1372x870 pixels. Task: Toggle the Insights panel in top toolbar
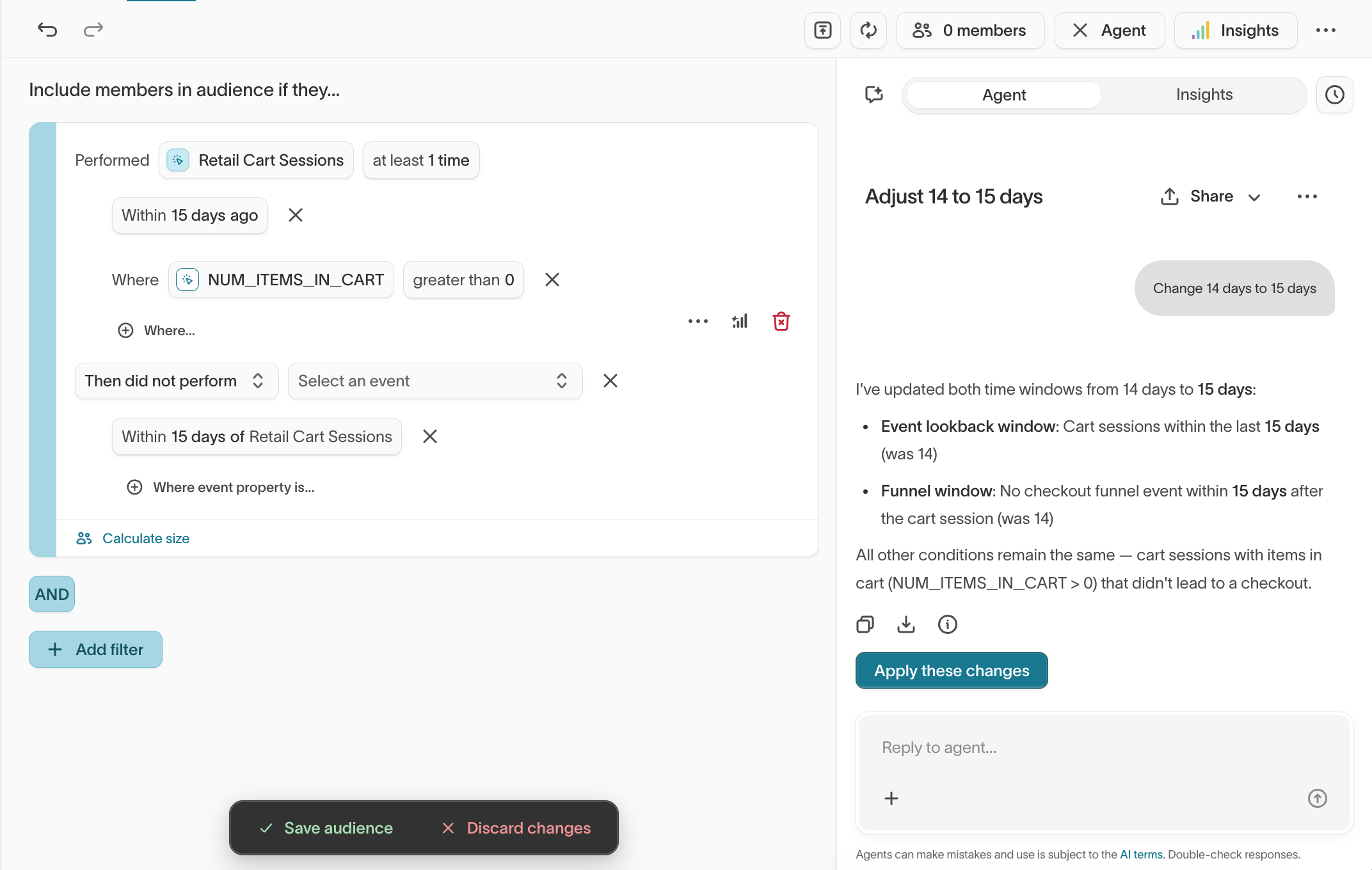click(1236, 30)
